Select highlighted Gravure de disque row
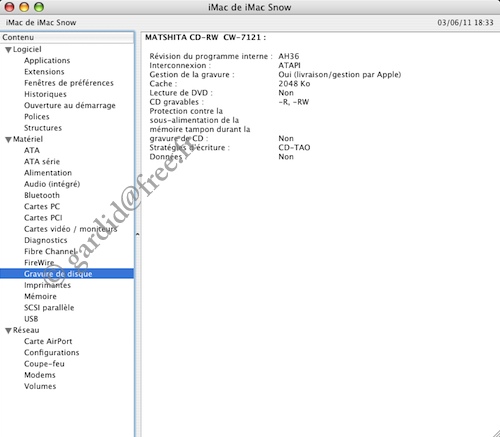Screen dimensions: 500x437 (67, 274)
